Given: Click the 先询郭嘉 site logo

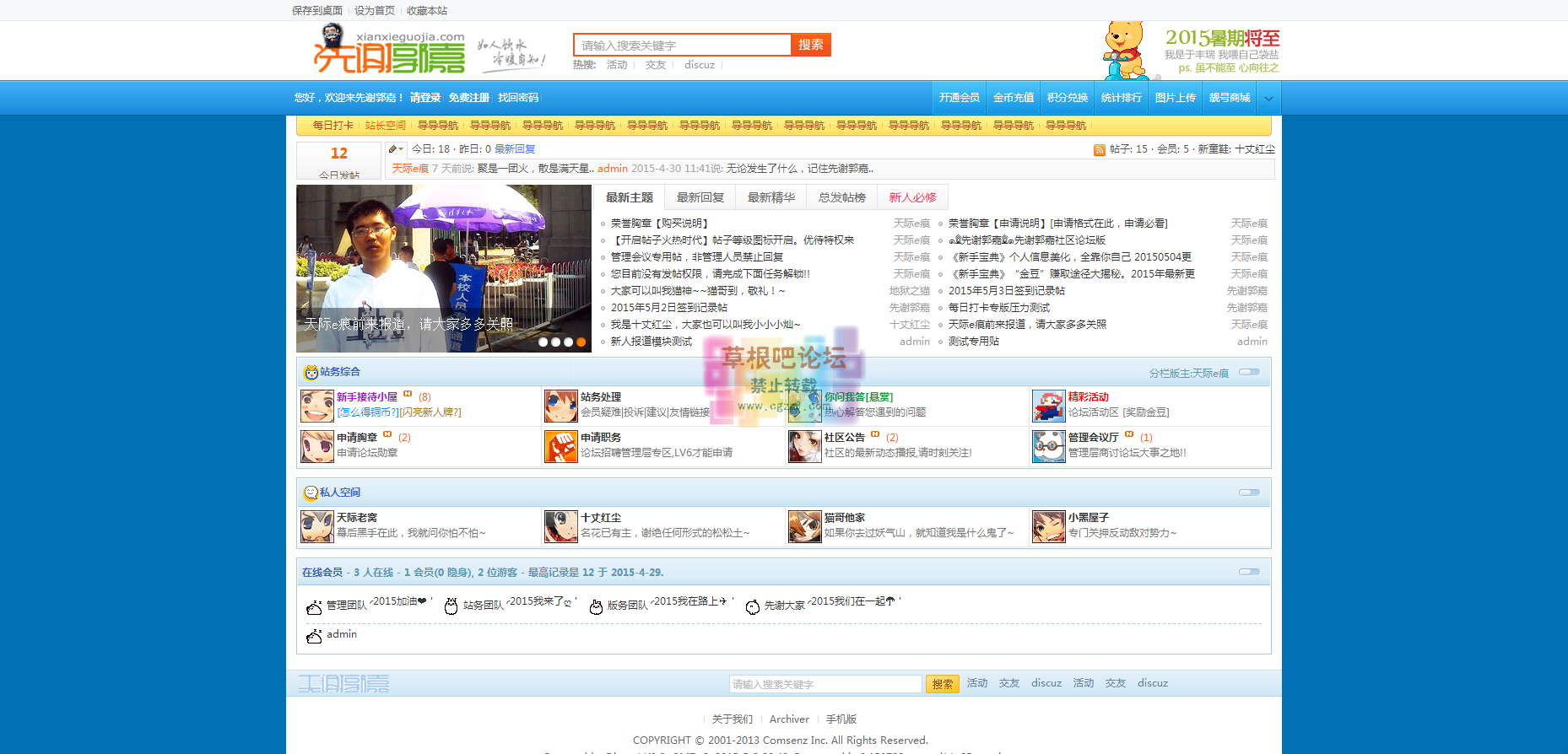Looking at the screenshot, I should [389, 50].
